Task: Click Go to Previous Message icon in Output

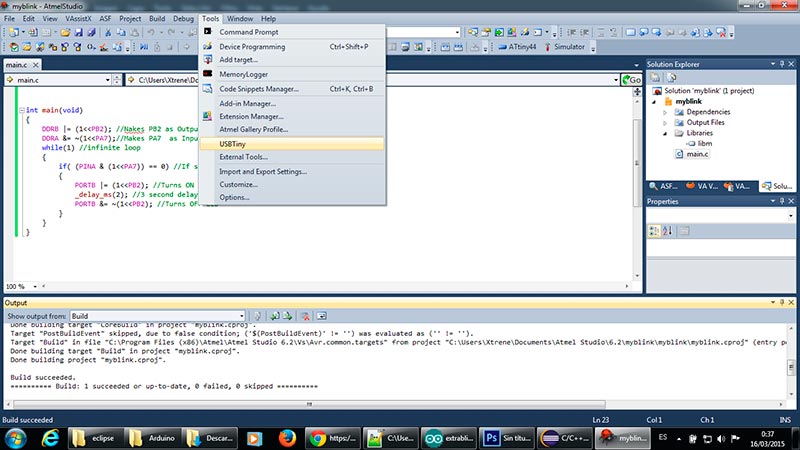Action: pyautogui.click(x=275, y=316)
